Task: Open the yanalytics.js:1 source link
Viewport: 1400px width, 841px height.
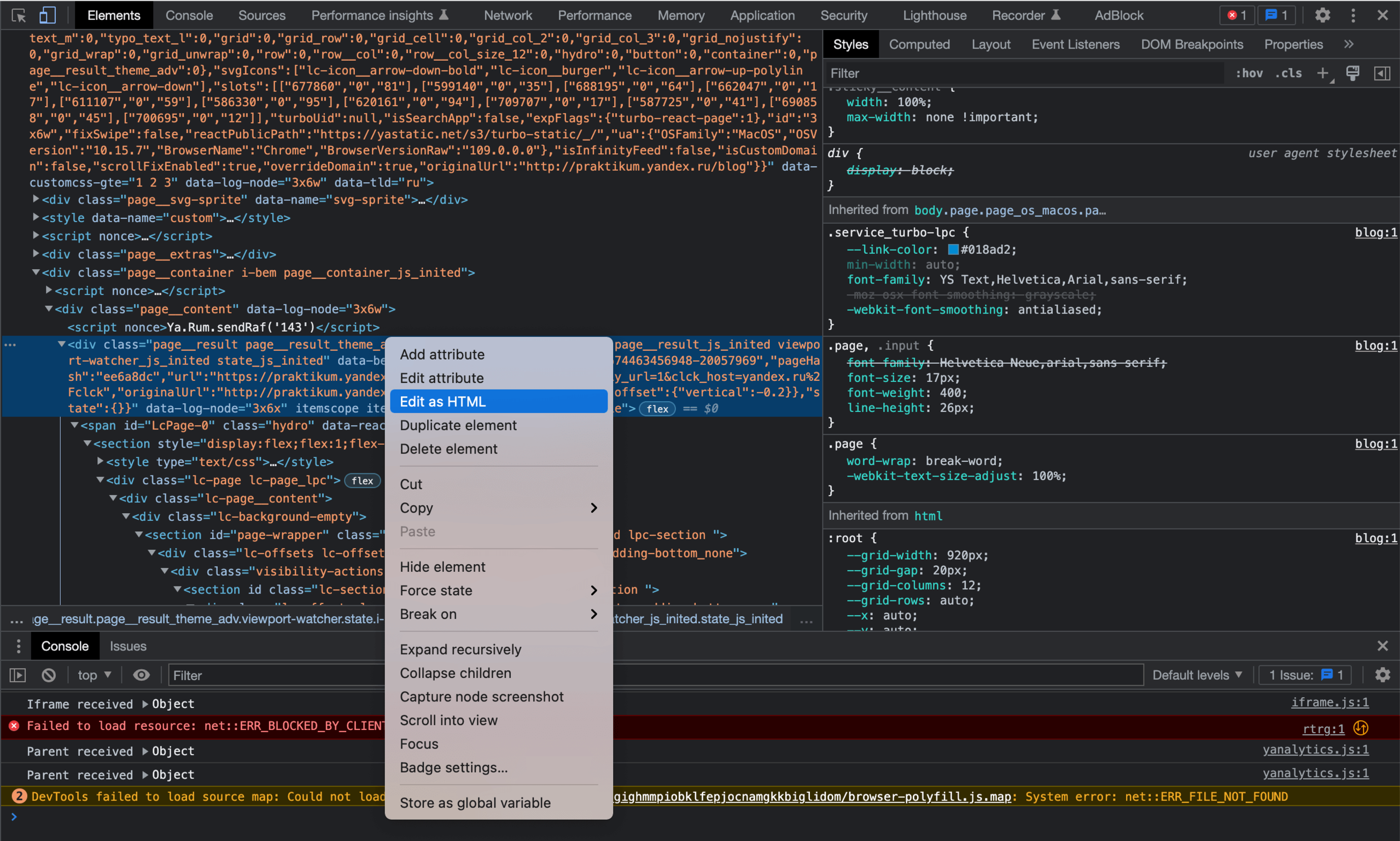Action: (x=1315, y=750)
